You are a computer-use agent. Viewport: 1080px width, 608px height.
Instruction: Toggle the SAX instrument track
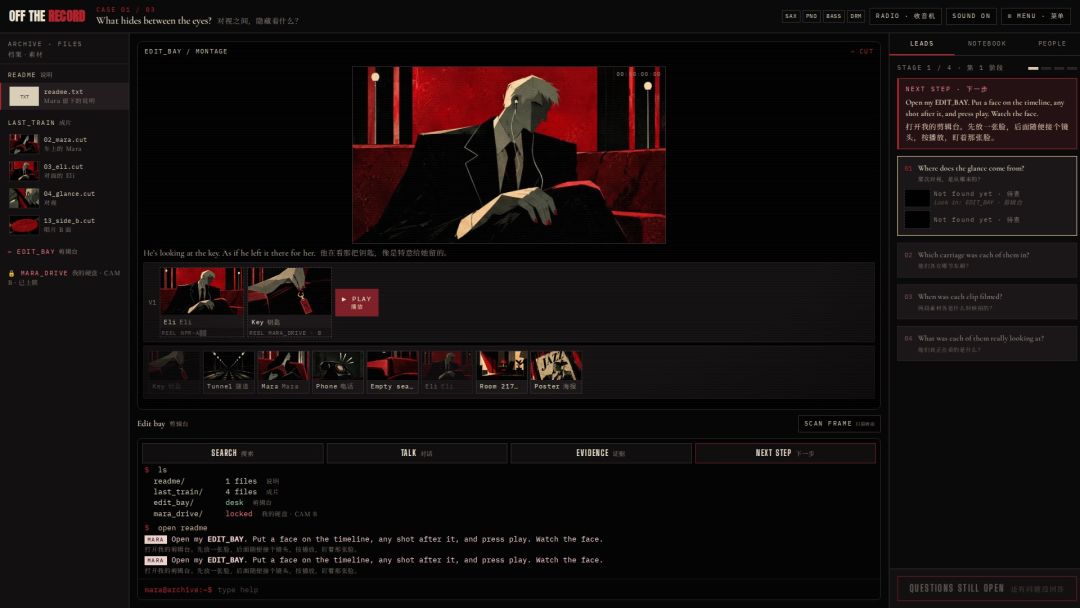tap(791, 16)
